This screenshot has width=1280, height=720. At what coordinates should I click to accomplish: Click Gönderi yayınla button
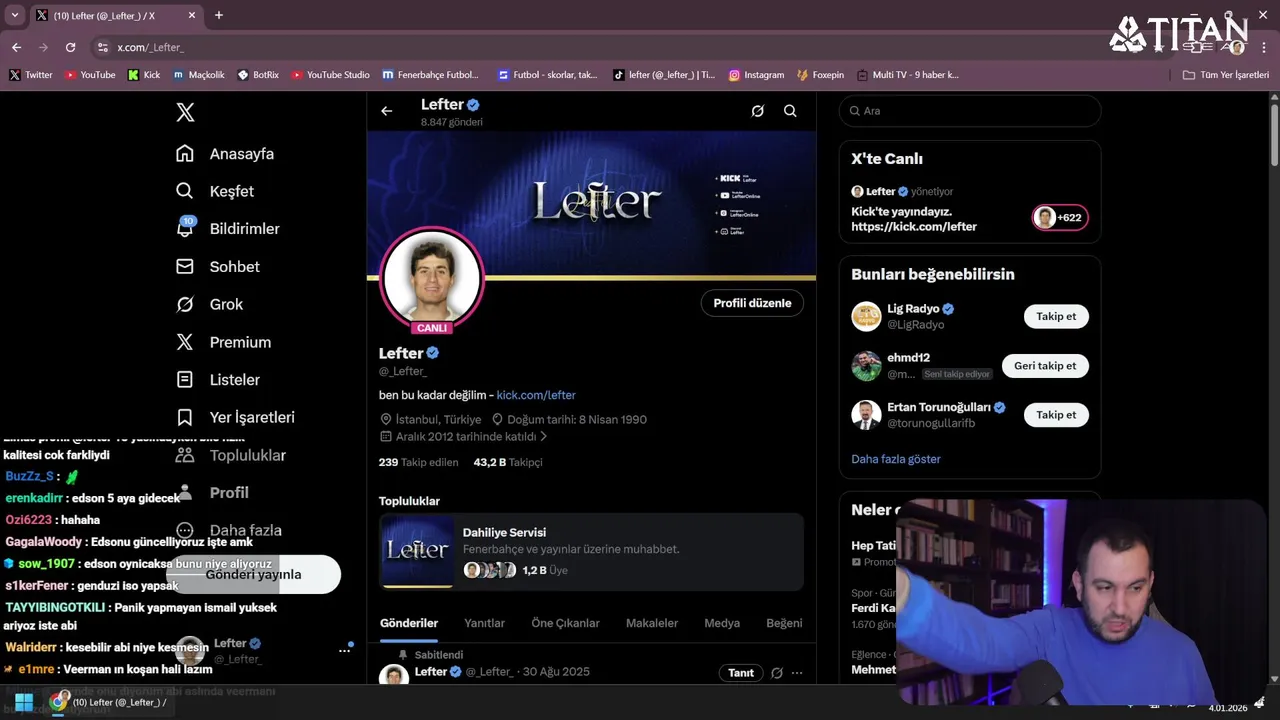click(253, 575)
